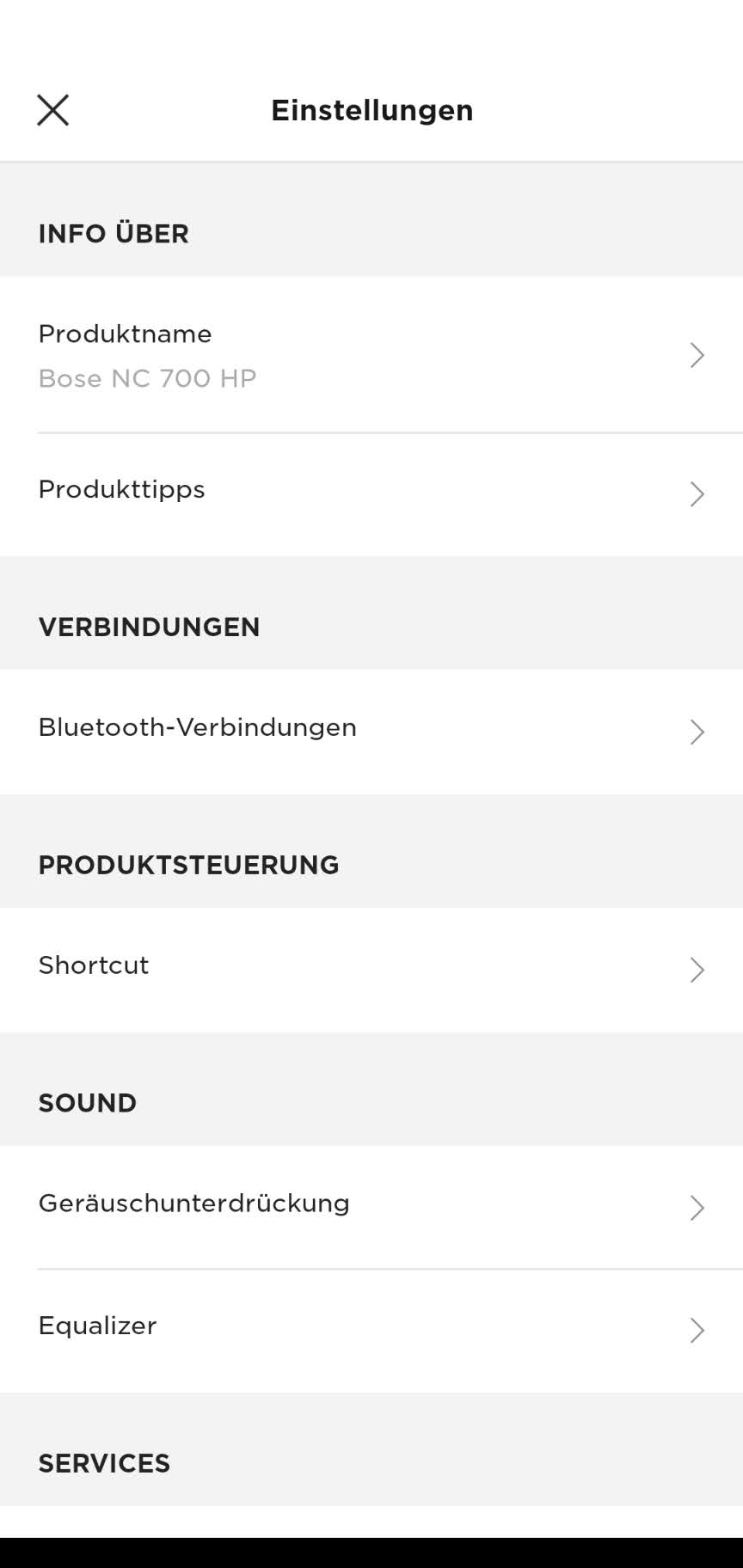Tap the chevron arrow next to Shortcut
Image resolution: width=743 pixels, height=1568 pixels.
point(697,970)
